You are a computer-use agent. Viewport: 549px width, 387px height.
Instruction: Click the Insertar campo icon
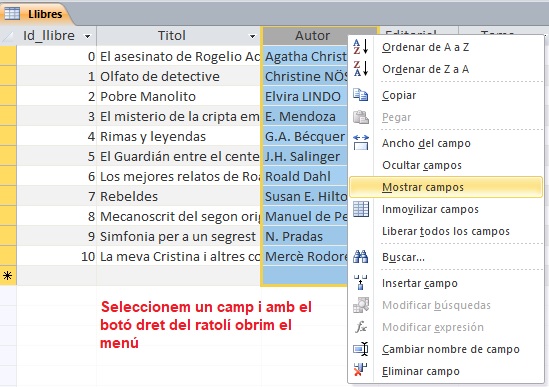[361, 282]
